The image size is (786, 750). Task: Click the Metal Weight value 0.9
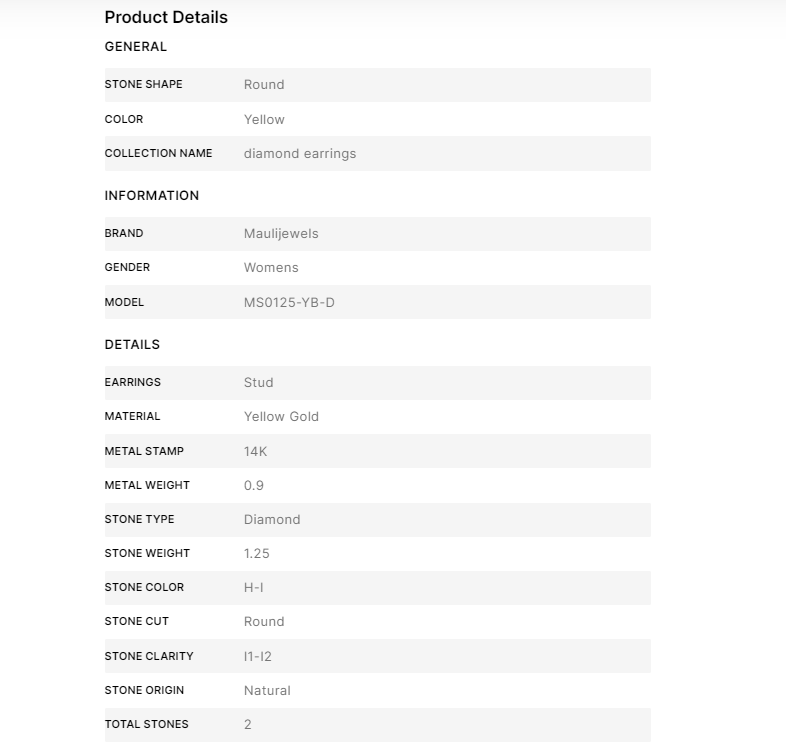pos(254,485)
